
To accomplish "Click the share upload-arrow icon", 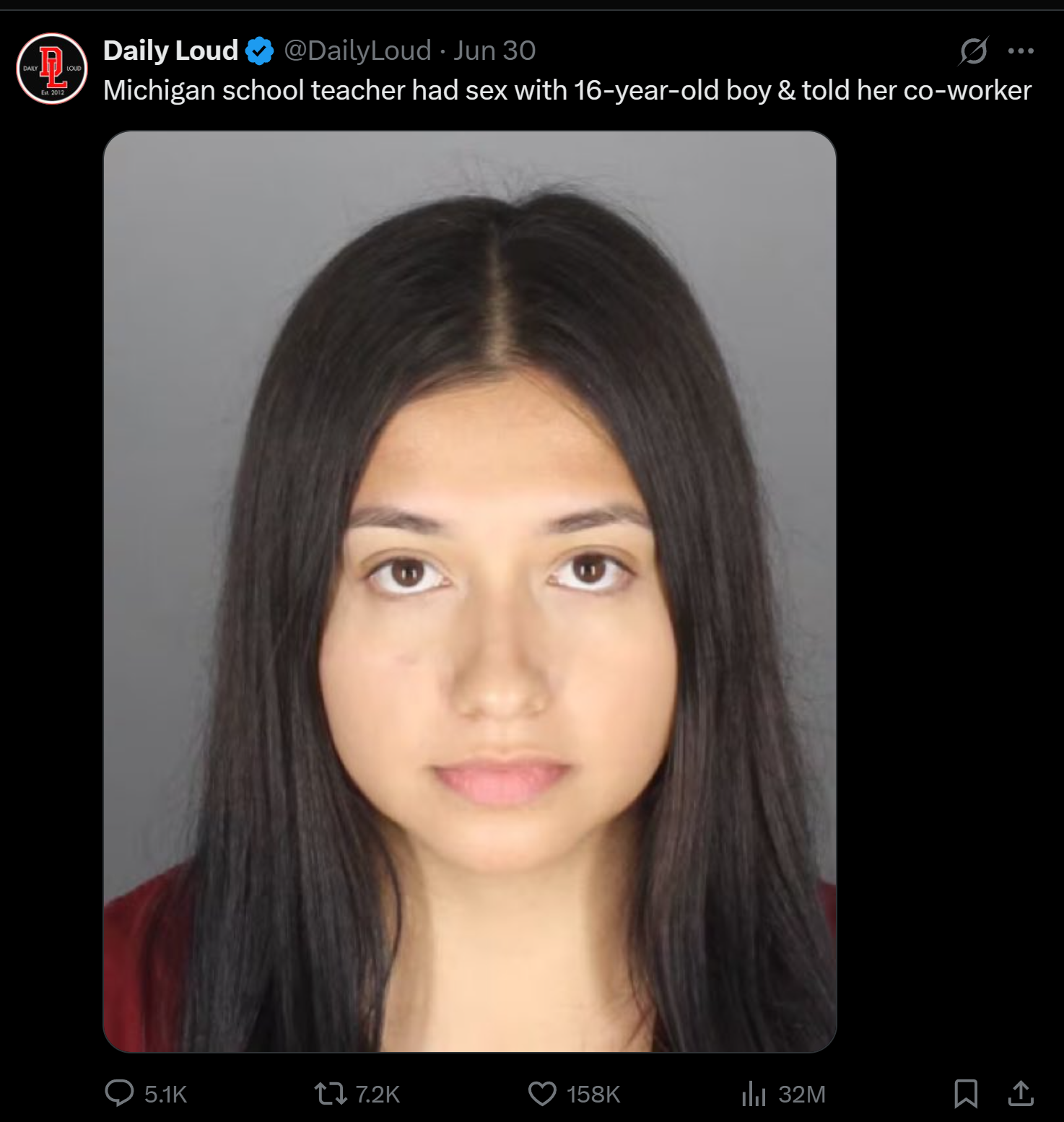I will click(1021, 1093).
